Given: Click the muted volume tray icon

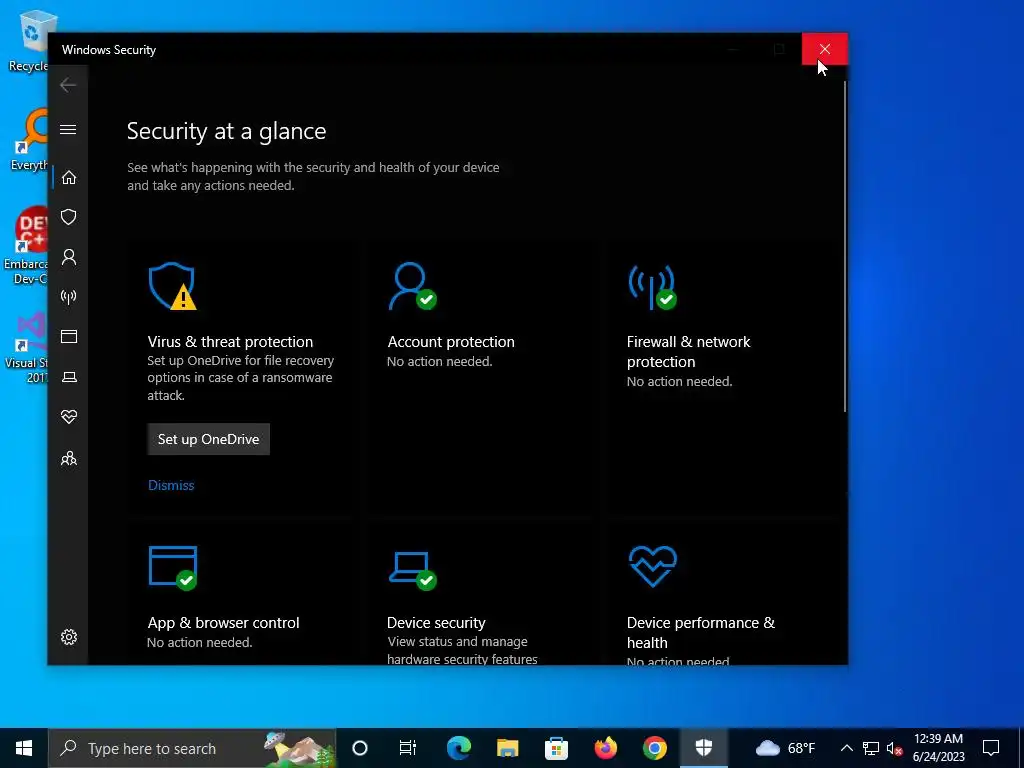Looking at the screenshot, I should tap(895, 748).
